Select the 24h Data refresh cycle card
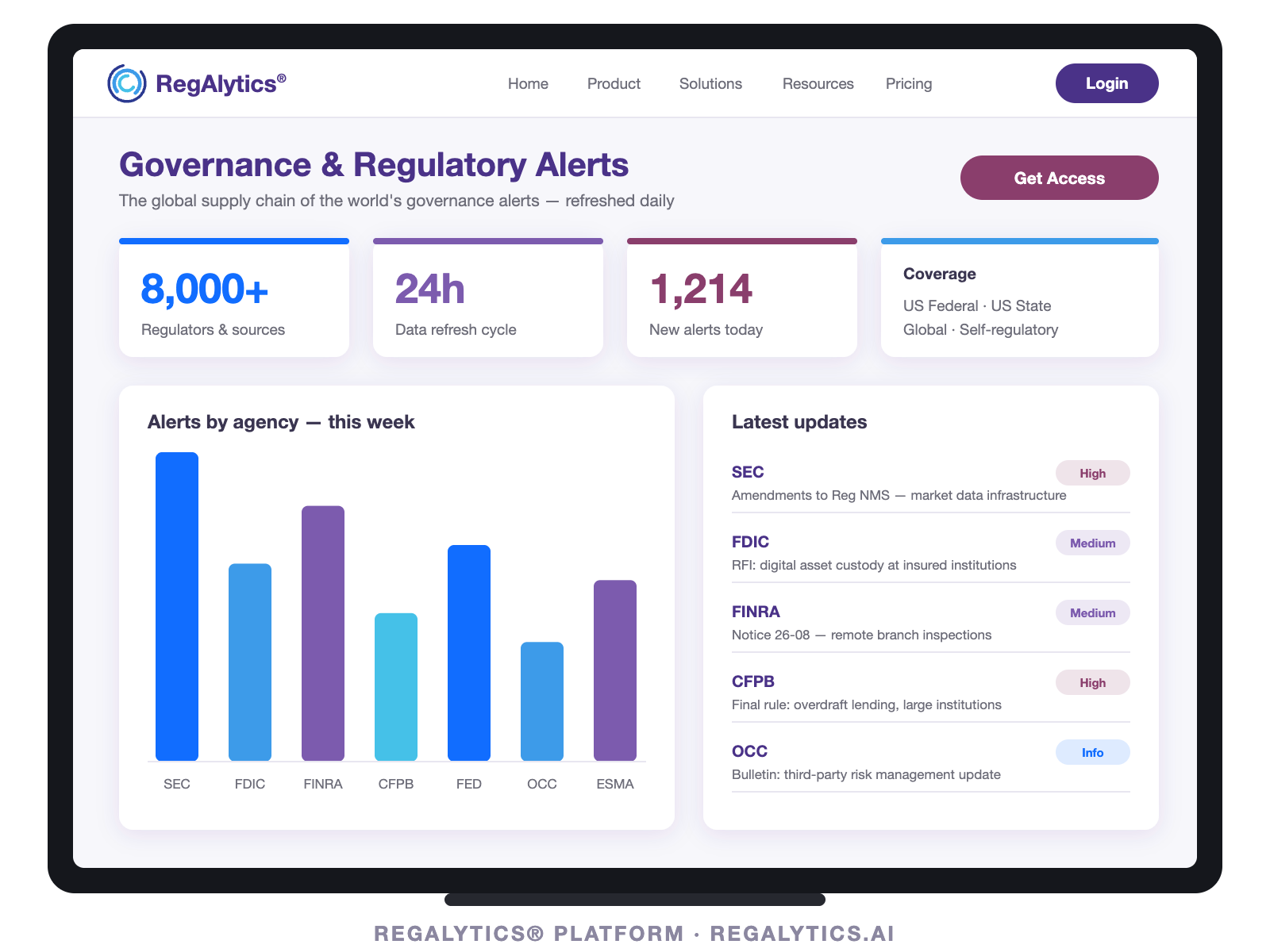The height and width of the screenshot is (952, 1270). pos(488,297)
